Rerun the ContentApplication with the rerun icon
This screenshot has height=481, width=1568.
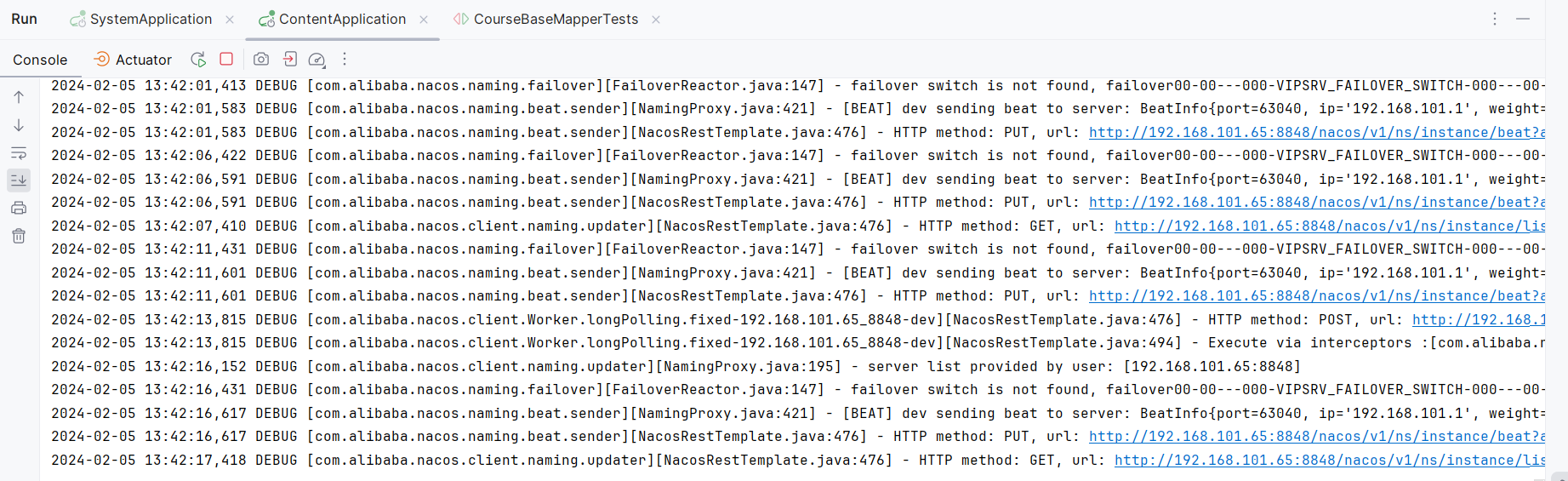[198, 59]
